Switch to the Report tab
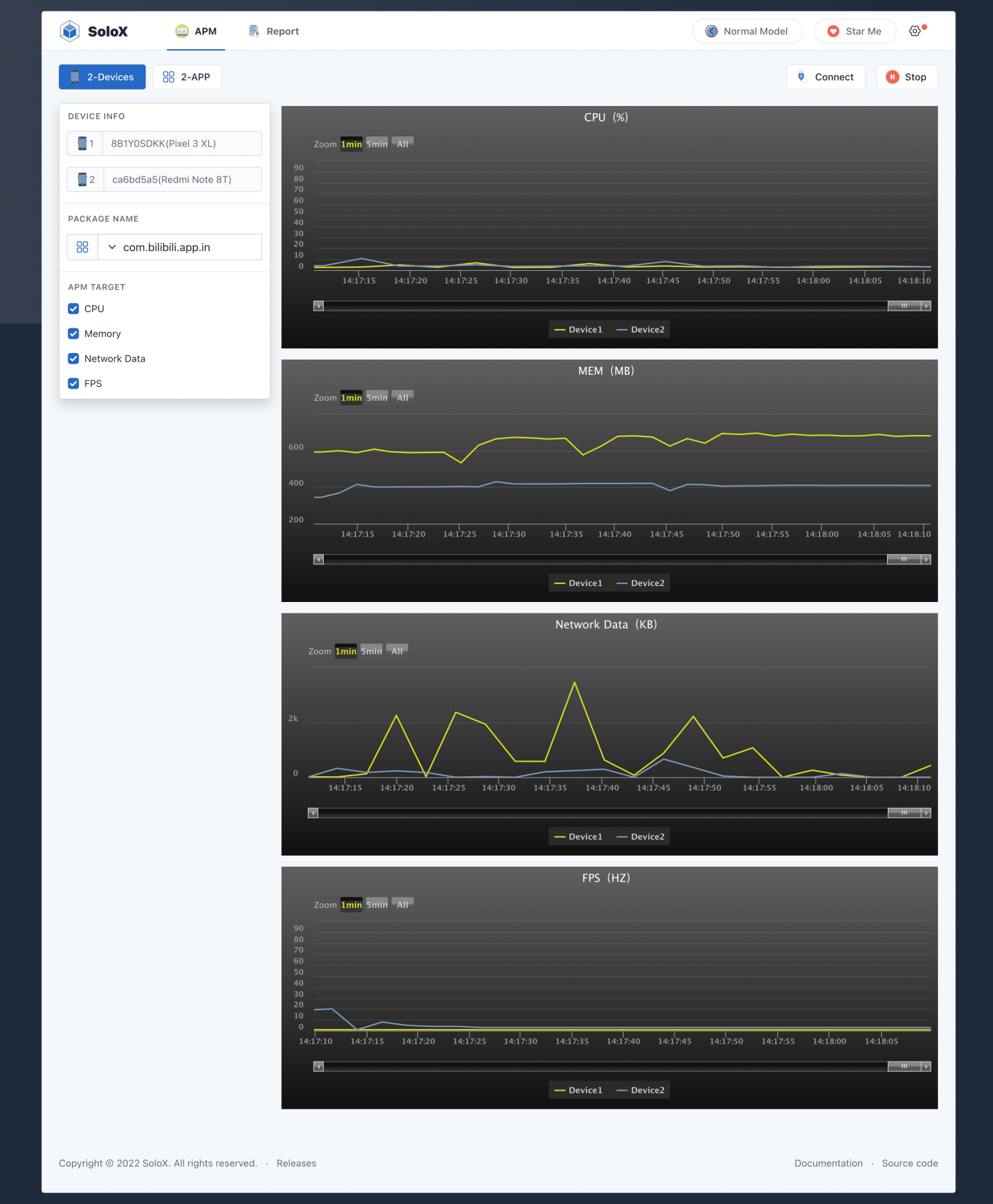The width and height of the screenshot is (993, 1204). coord(273,31)
